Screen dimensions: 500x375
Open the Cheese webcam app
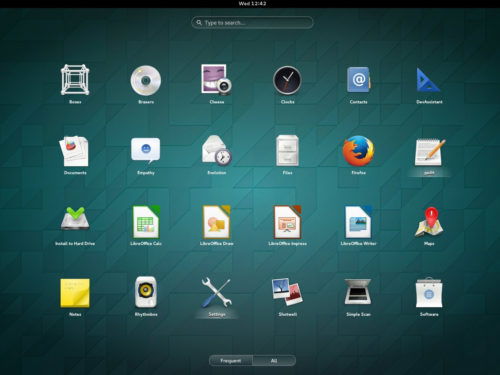tap(217, 80)
